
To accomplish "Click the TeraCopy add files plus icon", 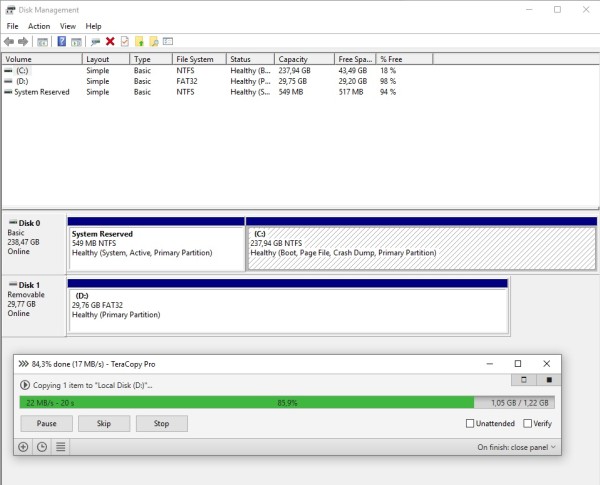I will (x=23, y=447).
